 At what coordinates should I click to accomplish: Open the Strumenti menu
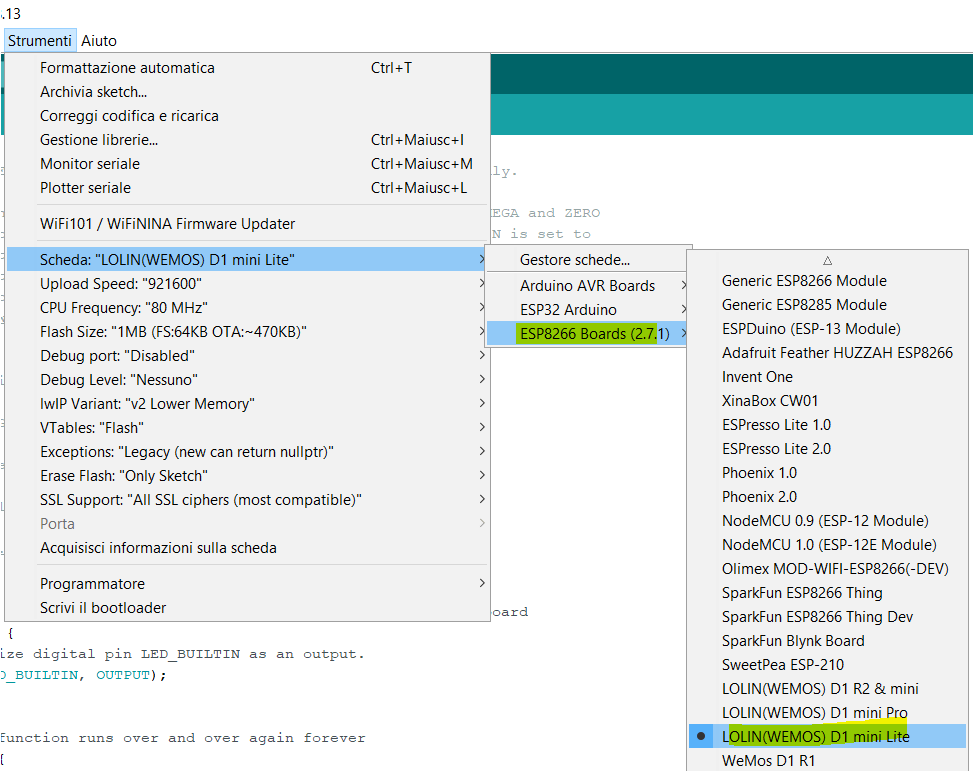point(40,40)
